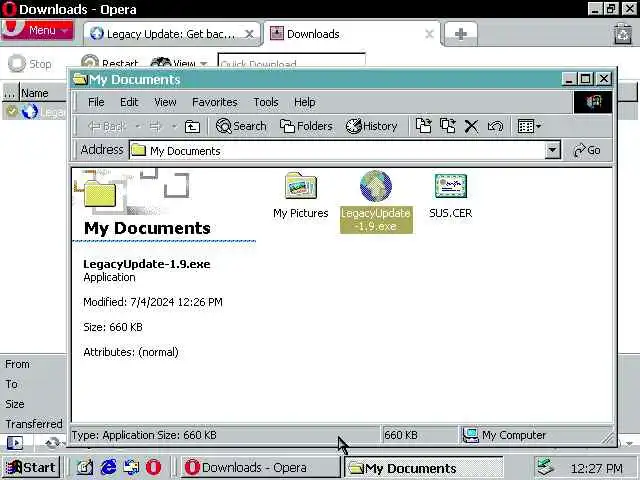
Task: Open the Tools menu
Action: 266,102
